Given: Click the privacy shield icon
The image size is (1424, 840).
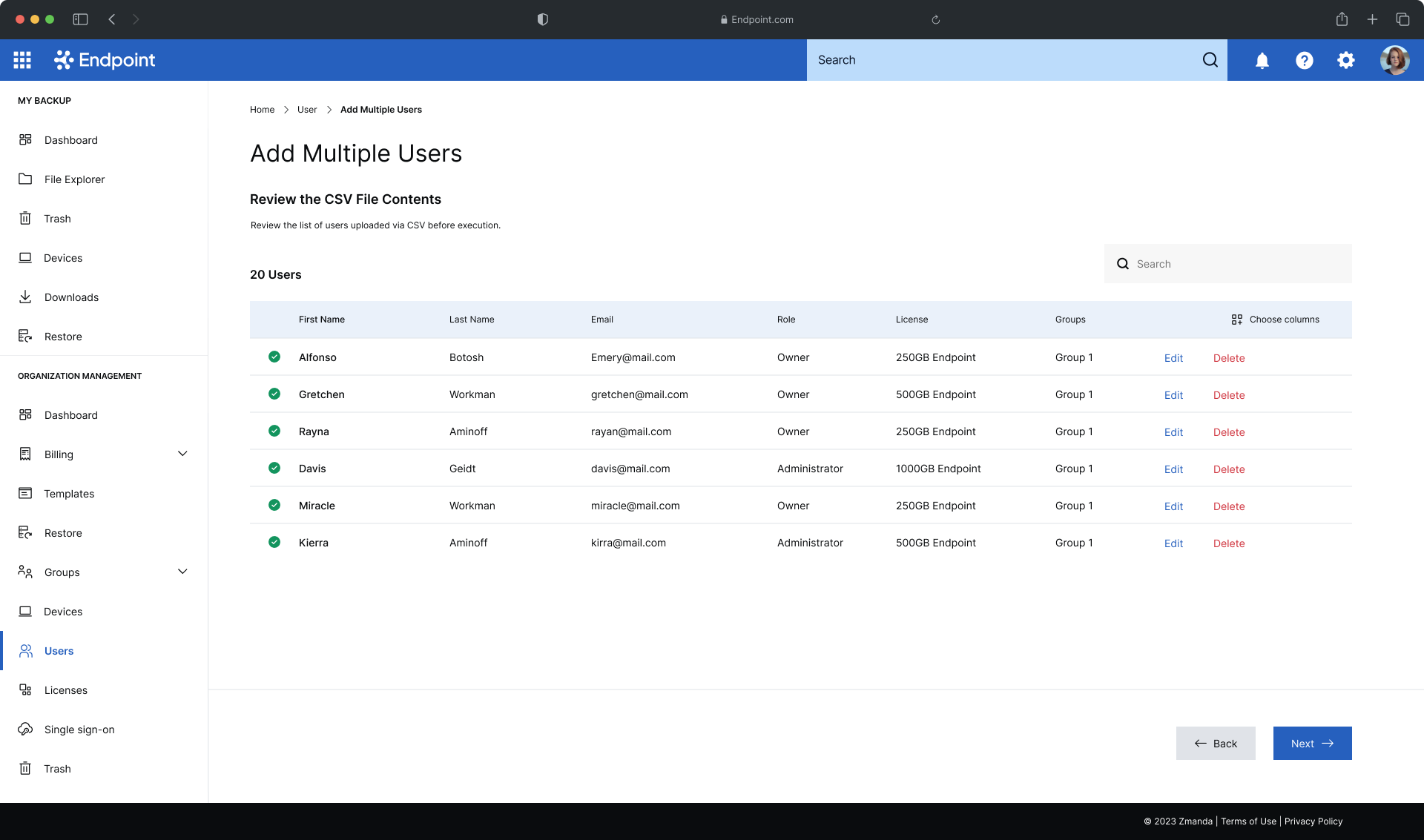Looking at the screenshot, I should coord(543,19).
